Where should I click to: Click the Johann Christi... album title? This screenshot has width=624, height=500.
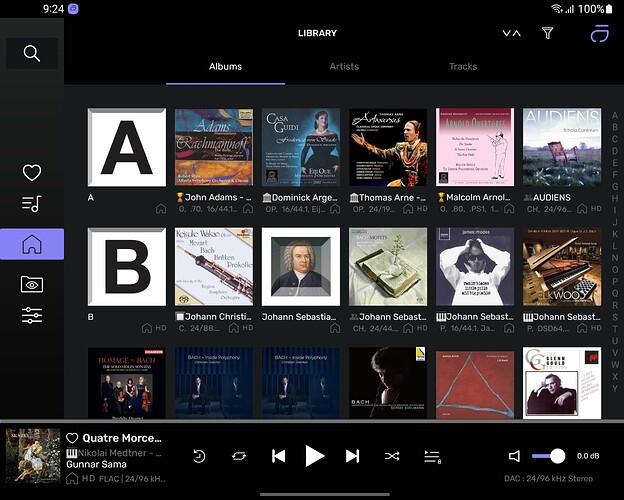214,317
